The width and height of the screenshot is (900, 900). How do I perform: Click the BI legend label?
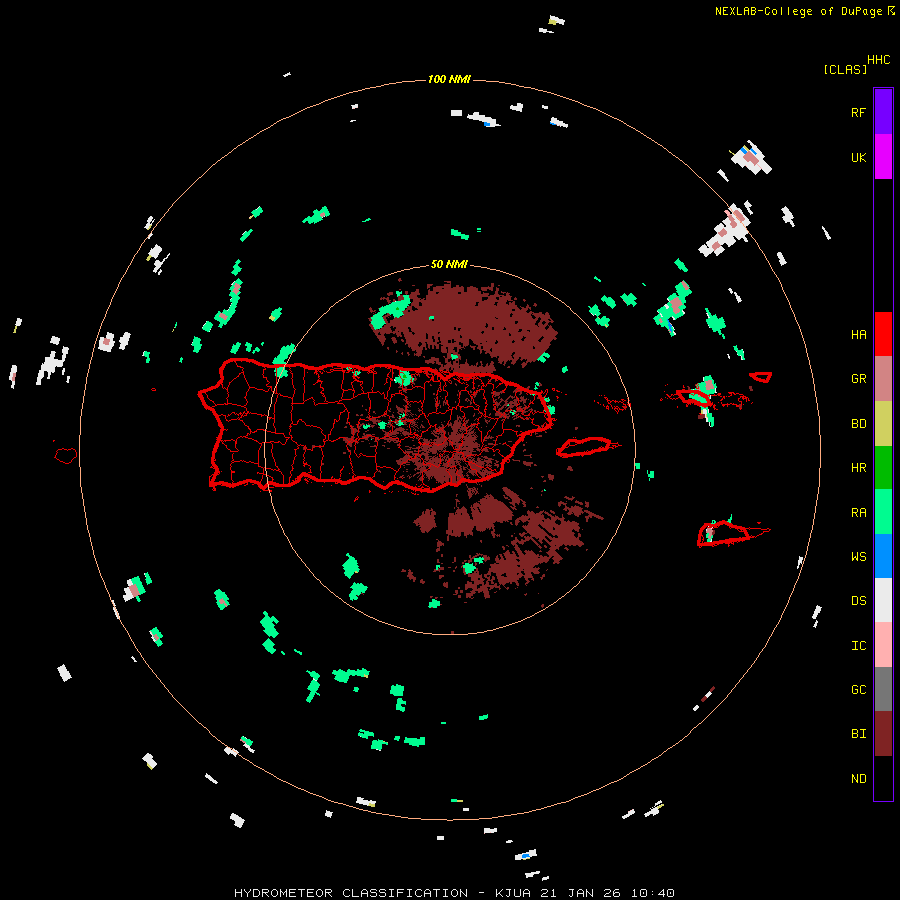(x=858, y=734)
